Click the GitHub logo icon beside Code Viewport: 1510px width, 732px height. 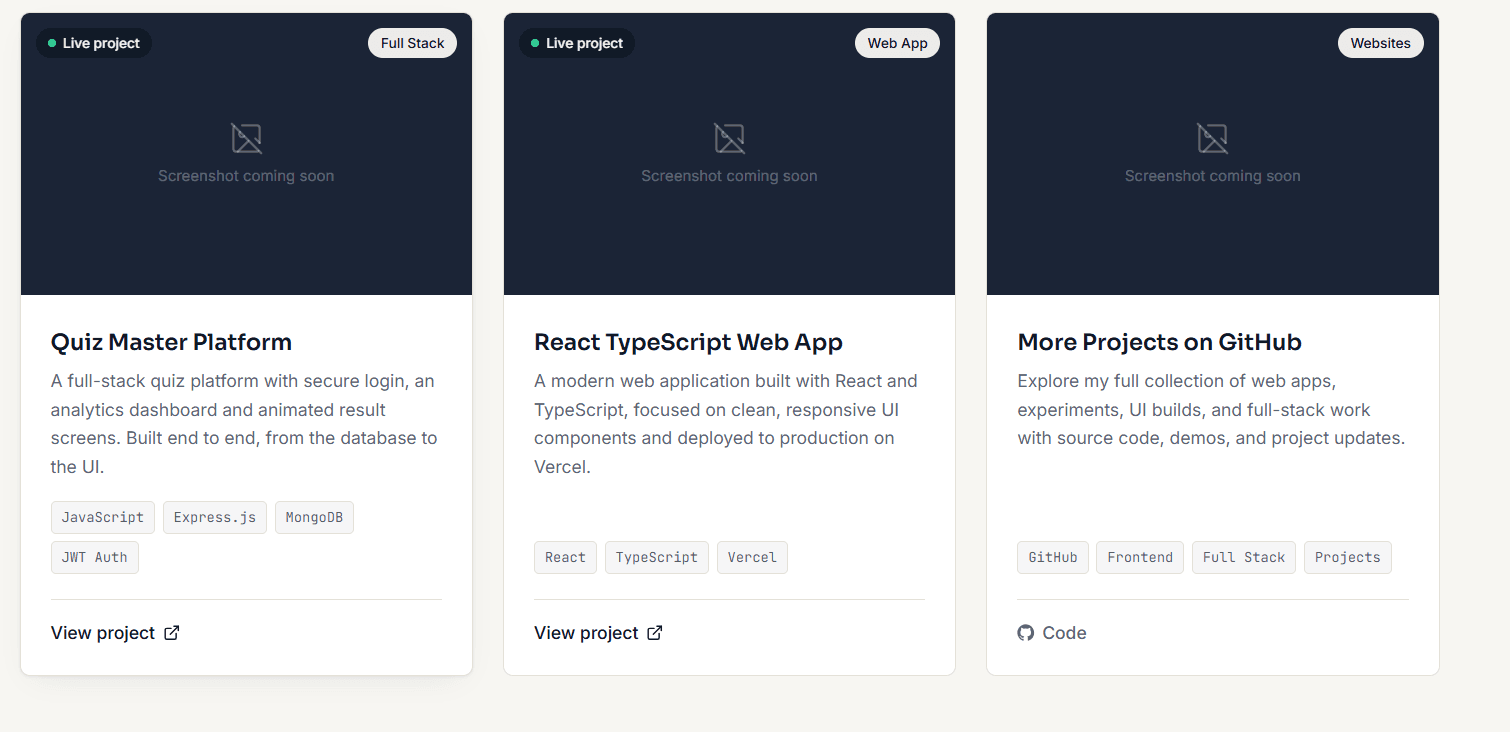pos(1025,633)
